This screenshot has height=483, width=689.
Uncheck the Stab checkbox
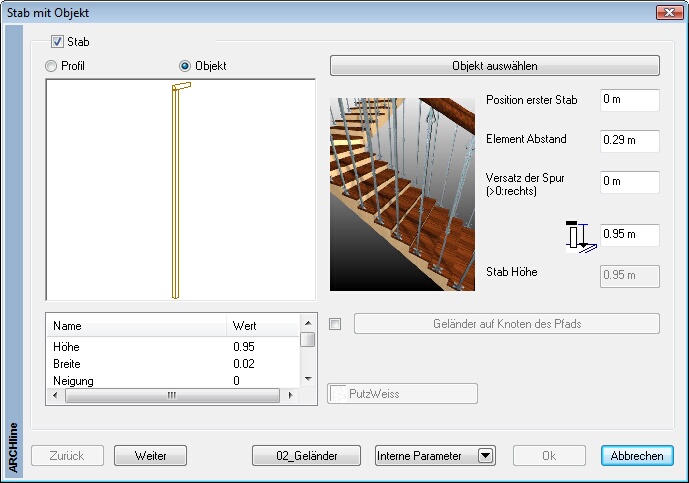[57, 42]
